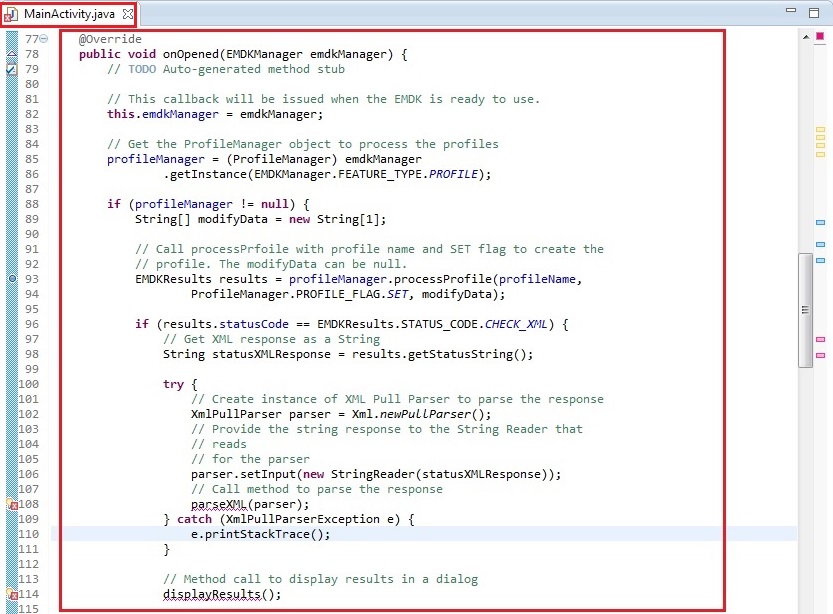Click the override indicator arrow on line 78
The width and height of the screenshot is (833, 614).
tap(11, 54)
